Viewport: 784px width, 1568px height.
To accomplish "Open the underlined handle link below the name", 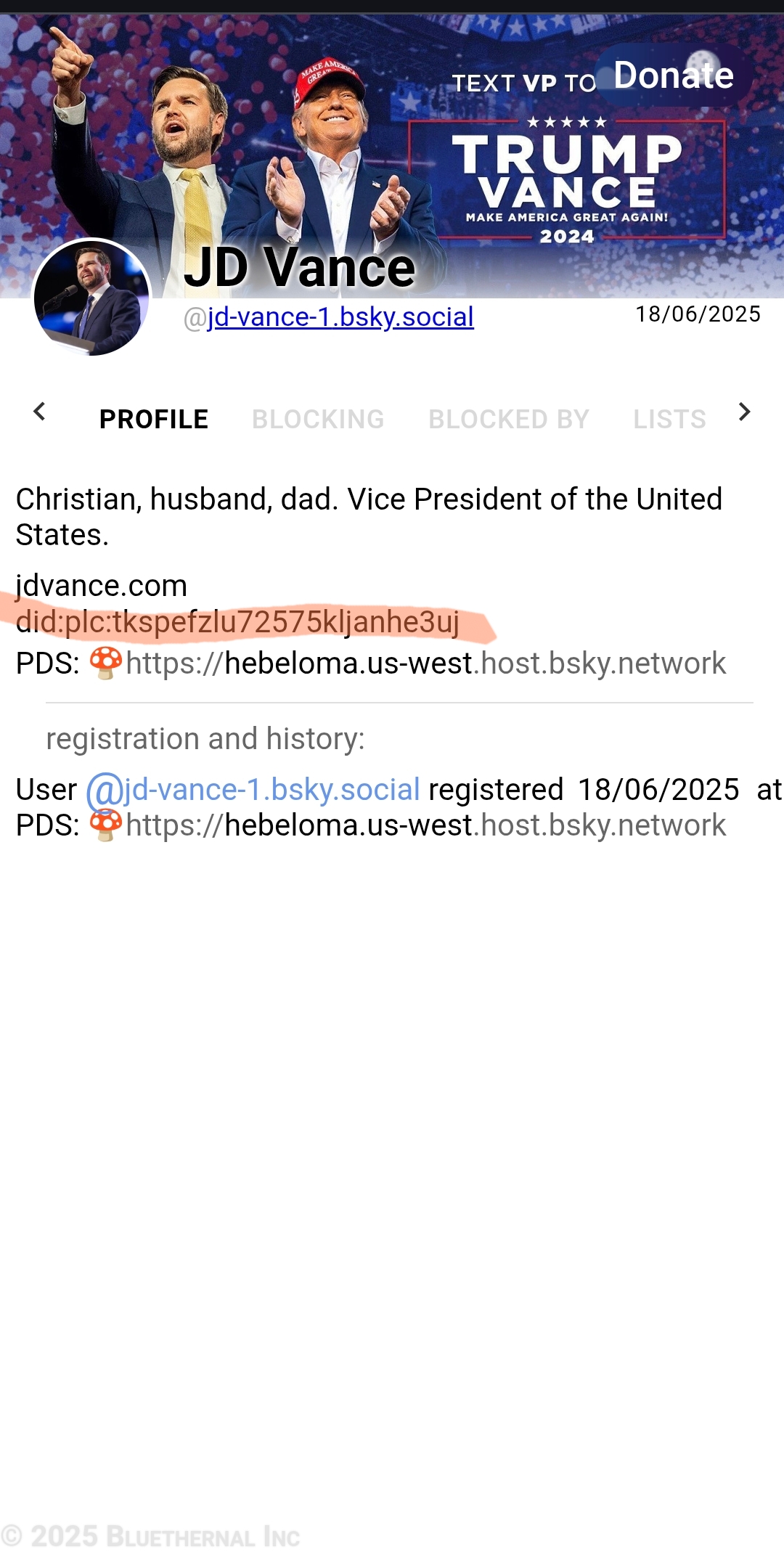I will (x=340, y=317).
